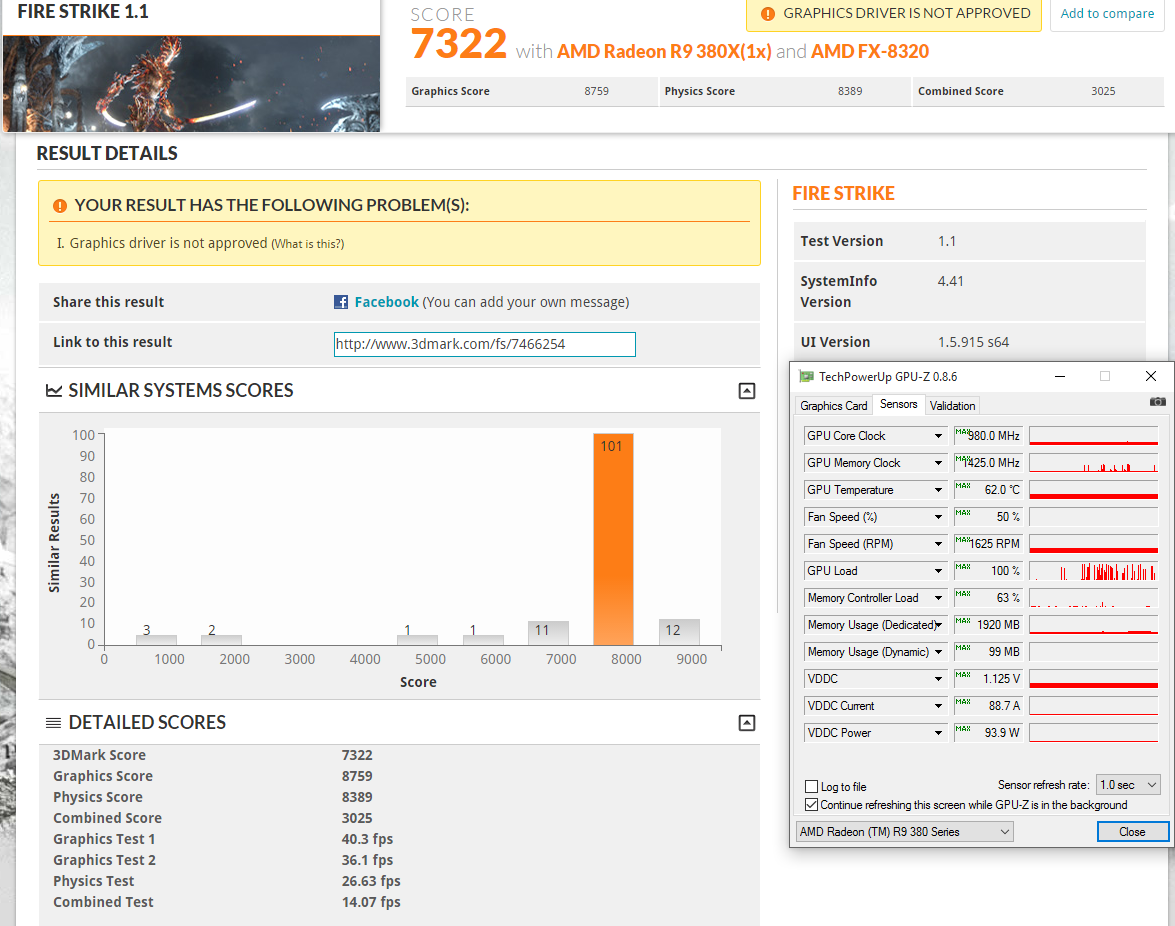
Task: Click the Detailed Scores list icon
Action: click(53, 723)
